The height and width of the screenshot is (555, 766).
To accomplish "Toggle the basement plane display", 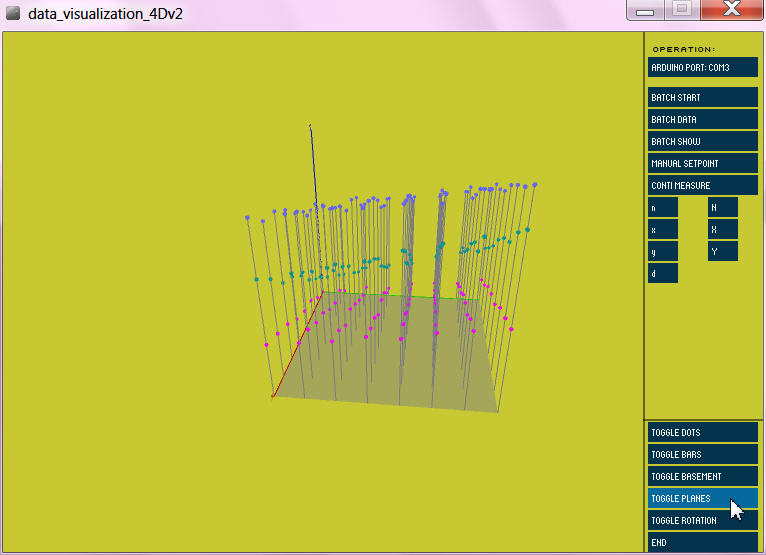I will (702, 476).
